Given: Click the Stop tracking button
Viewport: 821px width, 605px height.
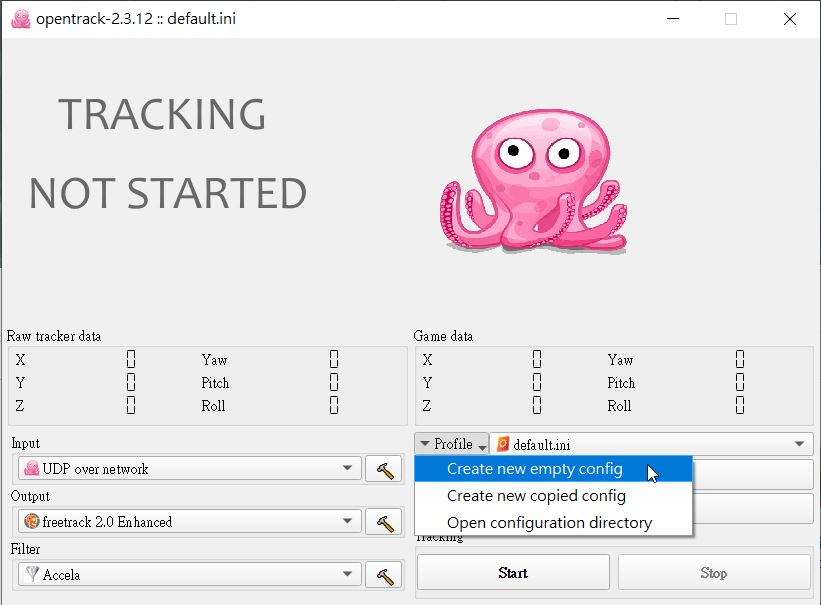Looking at the screenshot, I should tap(714, 573).
